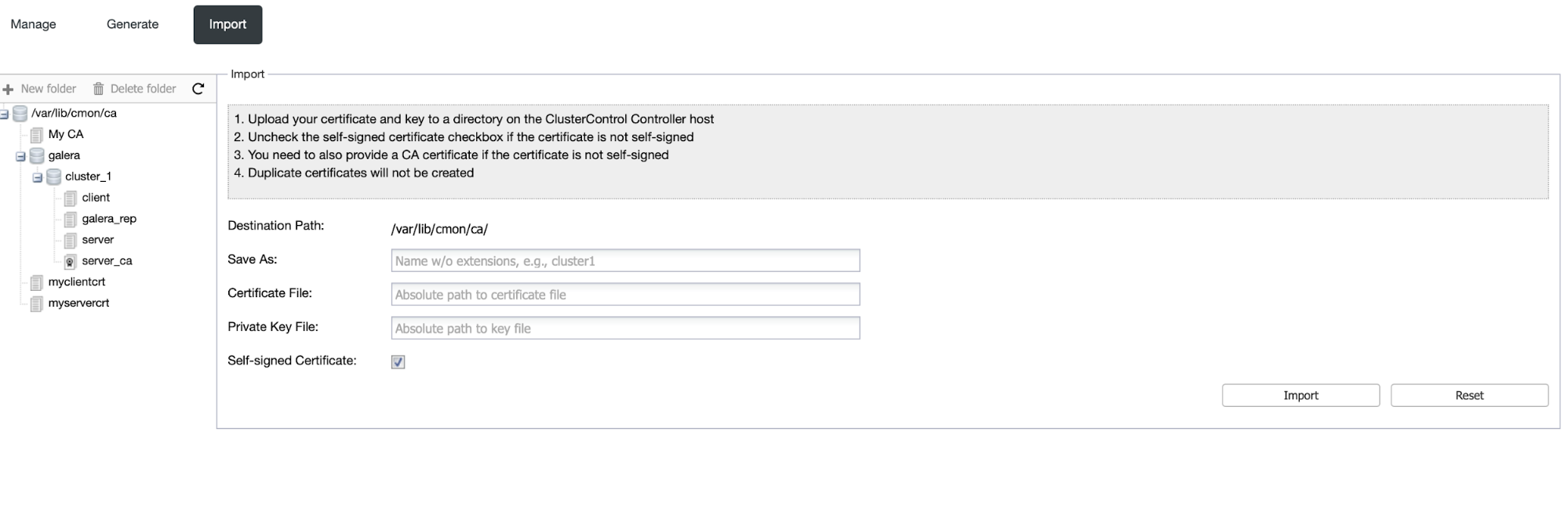Click the refresh icon above folder tree
This screenshot has height=523, width=1568.
click(198, 89)
